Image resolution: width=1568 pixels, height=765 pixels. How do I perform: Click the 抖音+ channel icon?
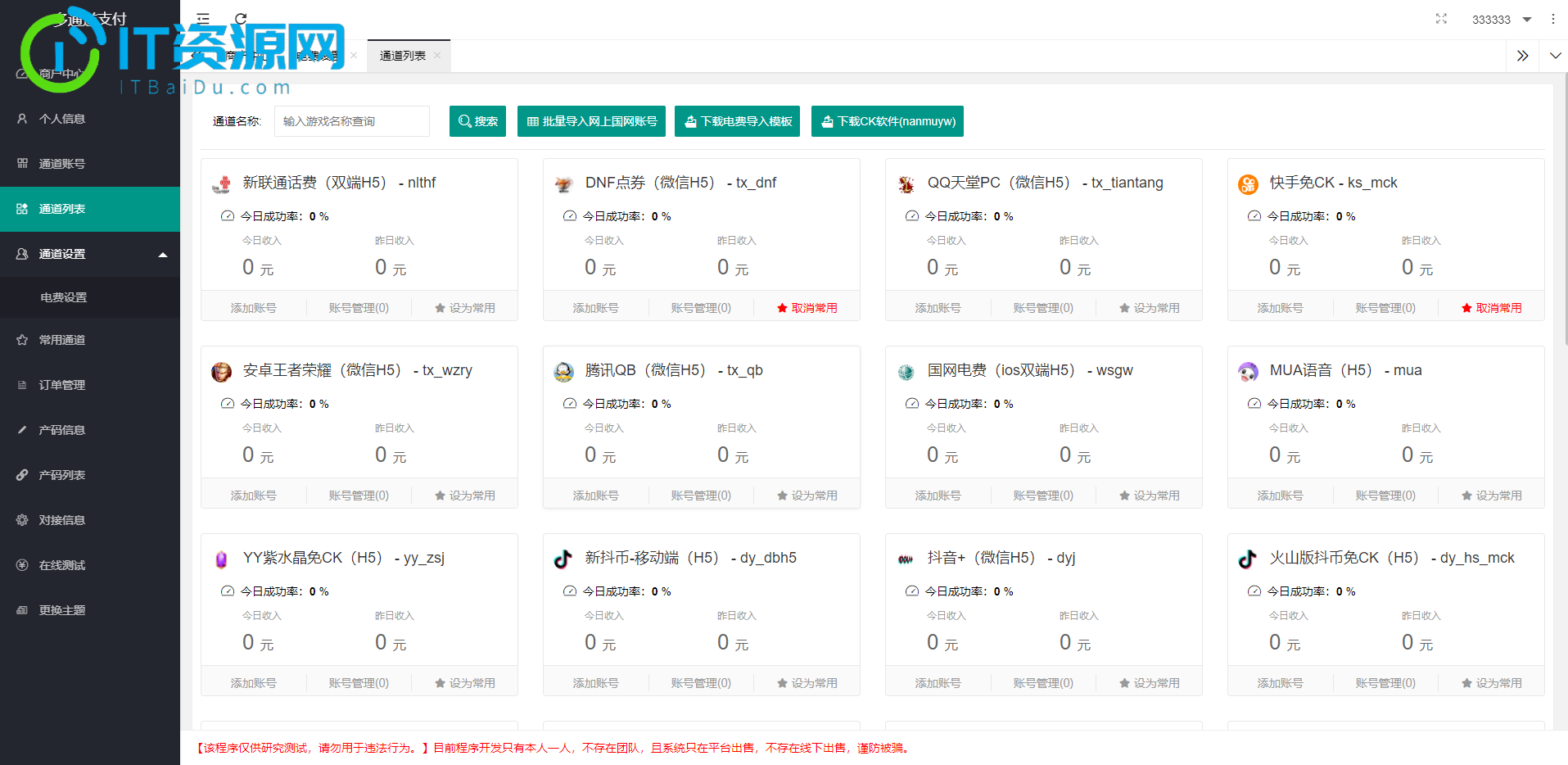[906, 559]
